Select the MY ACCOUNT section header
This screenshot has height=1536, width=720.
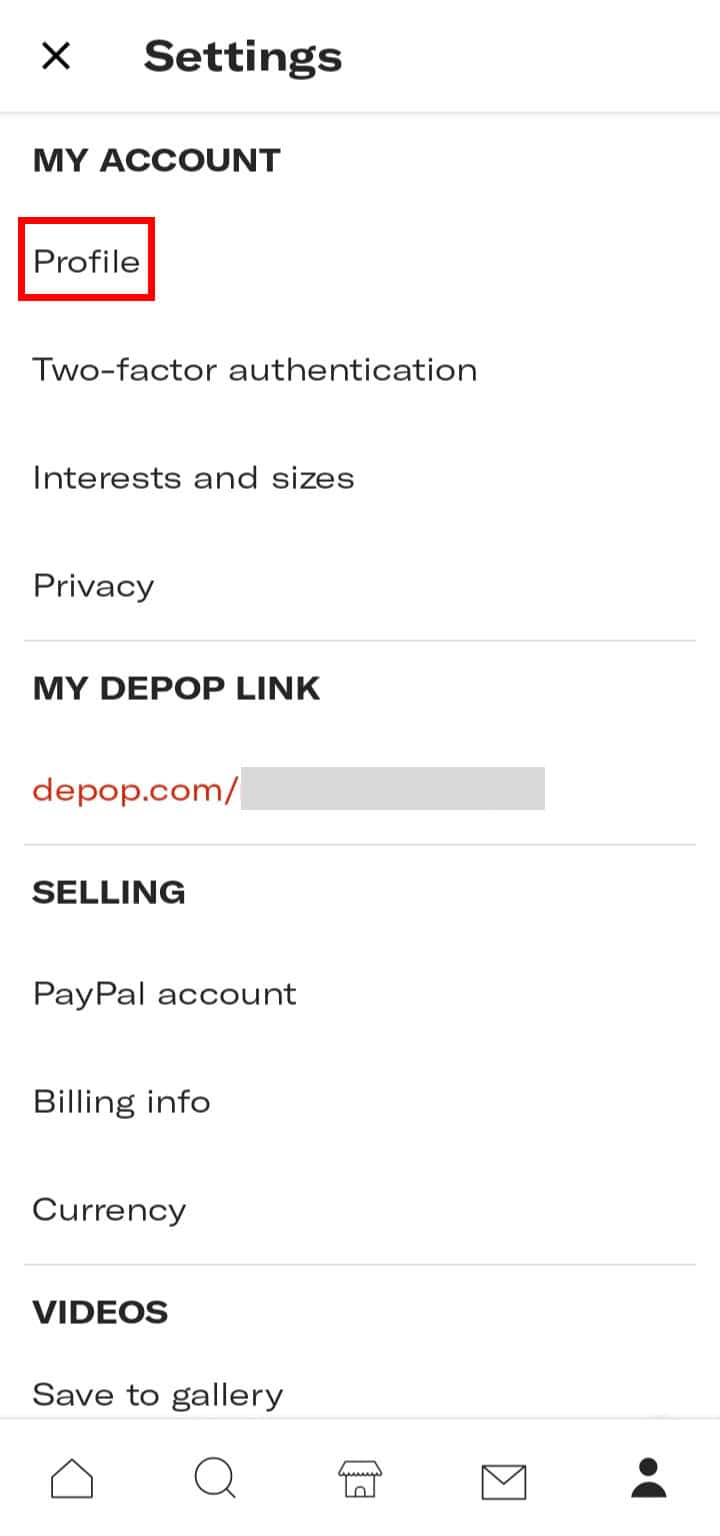tap(157, 159)
